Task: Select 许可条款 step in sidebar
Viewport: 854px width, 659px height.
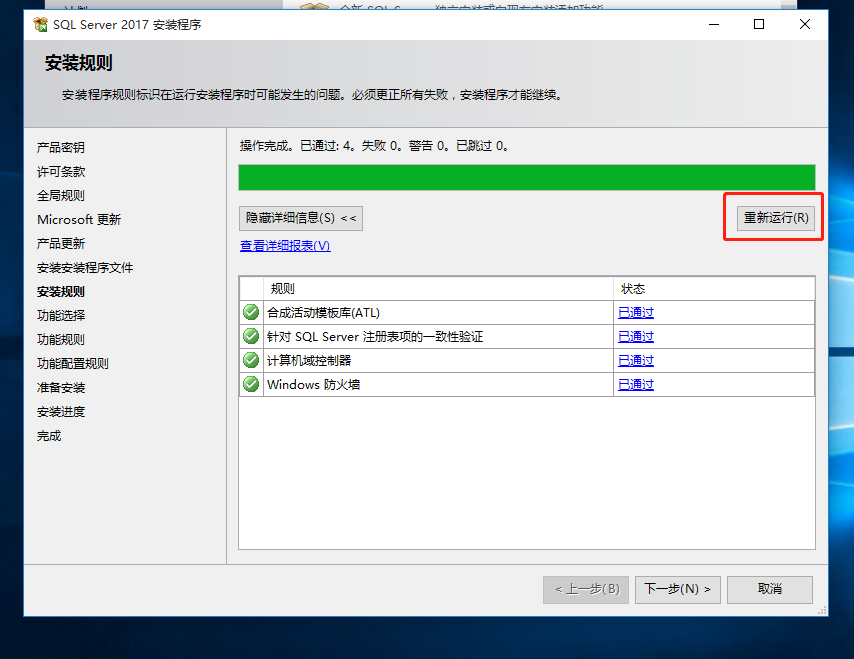Action: 61,172
